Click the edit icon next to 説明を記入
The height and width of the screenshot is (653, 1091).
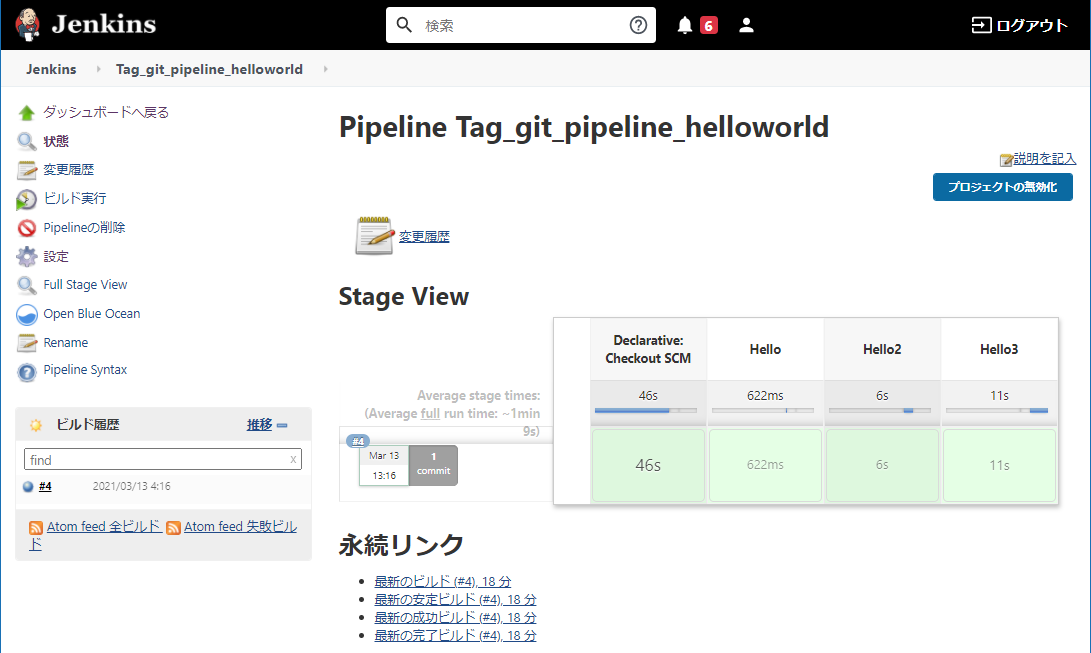click(1006, 160)
